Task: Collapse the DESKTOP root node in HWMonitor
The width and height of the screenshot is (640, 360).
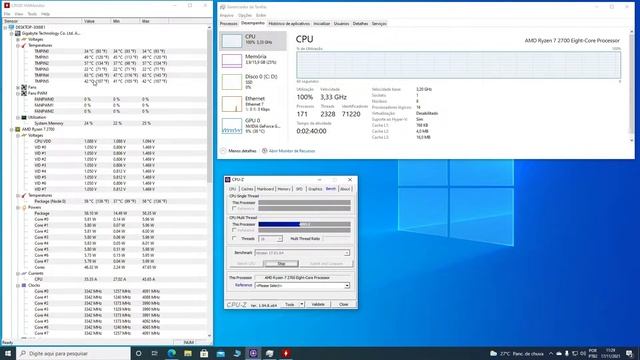Action: (6, 27)
